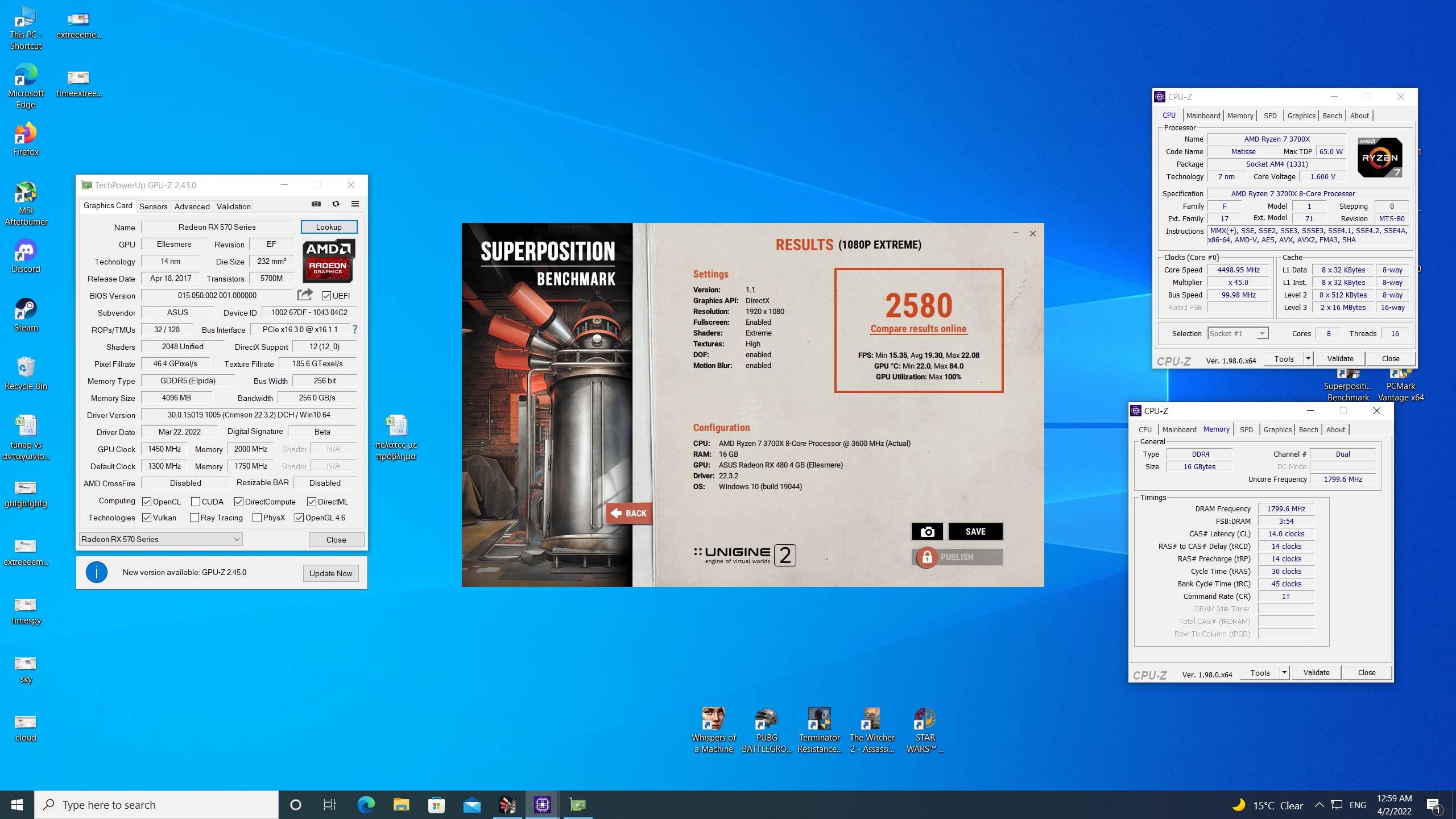Click Lookup button in GPU-Z

click(x=329, y=227)
